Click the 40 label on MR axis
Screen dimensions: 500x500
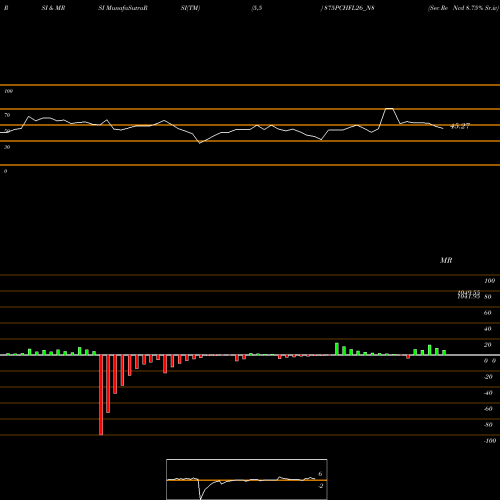[487, 329]
